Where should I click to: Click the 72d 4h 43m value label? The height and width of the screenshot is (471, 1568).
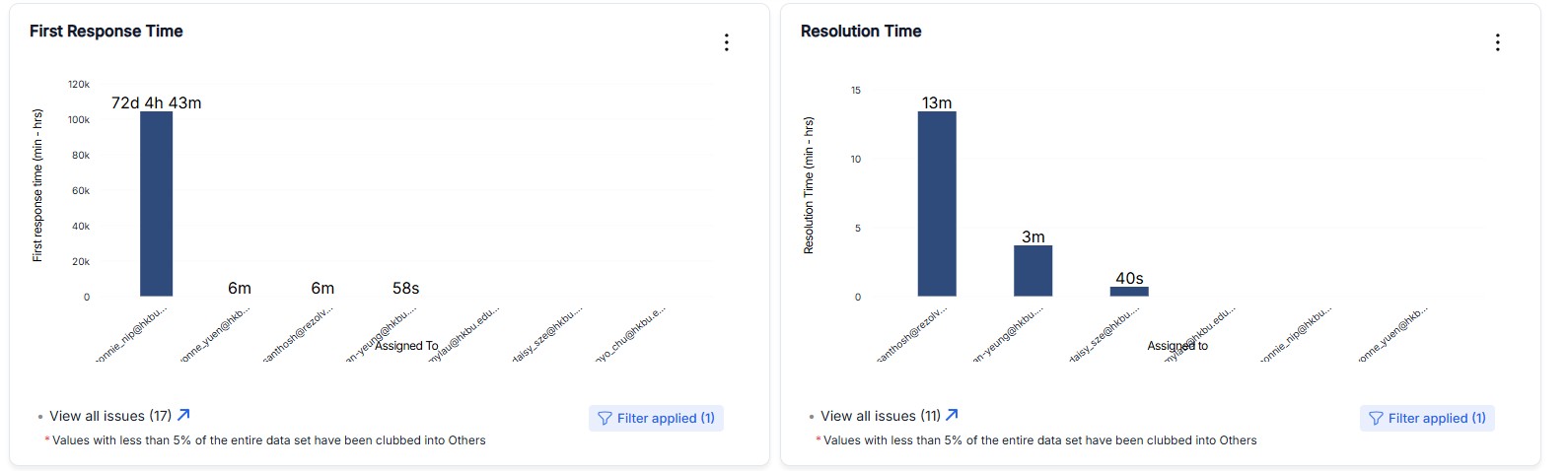point(156,102)
